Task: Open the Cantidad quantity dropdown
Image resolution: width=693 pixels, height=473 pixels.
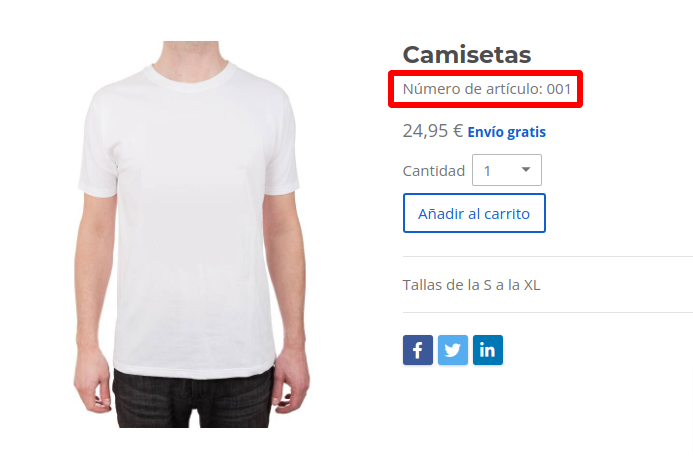Action: 506,170
